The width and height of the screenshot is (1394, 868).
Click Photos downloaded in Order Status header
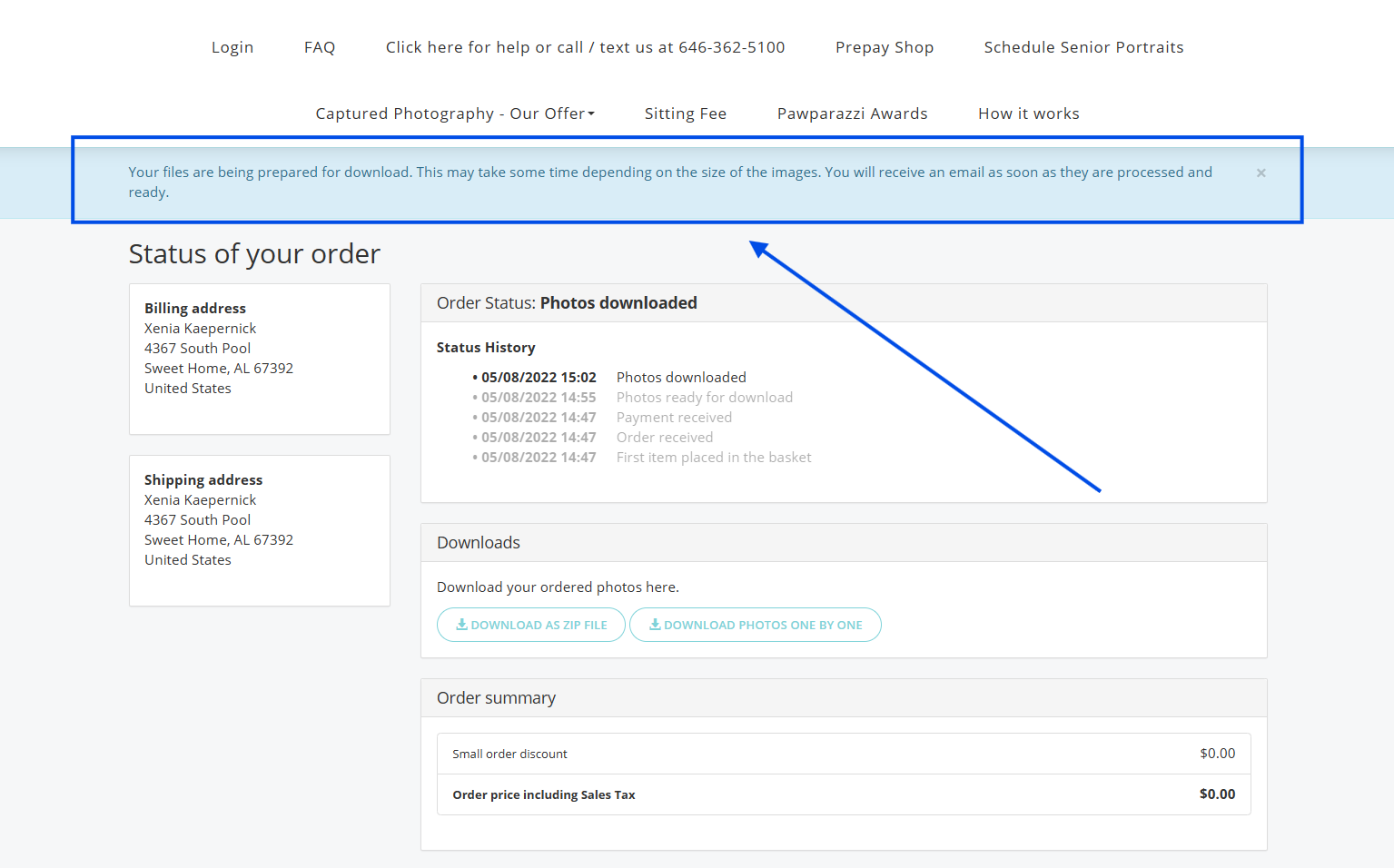618,303
